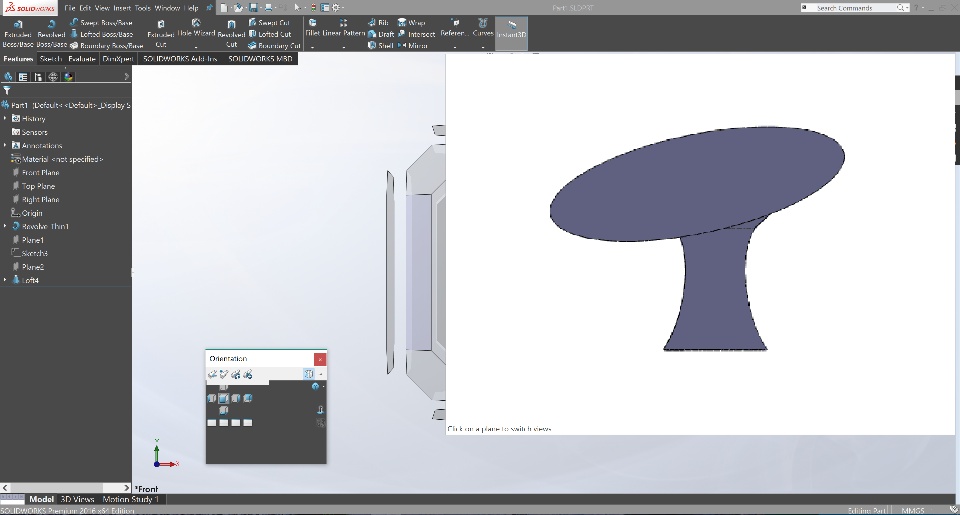Close the Orientation dialog
The image size is (960, 515).
(320, 359)
